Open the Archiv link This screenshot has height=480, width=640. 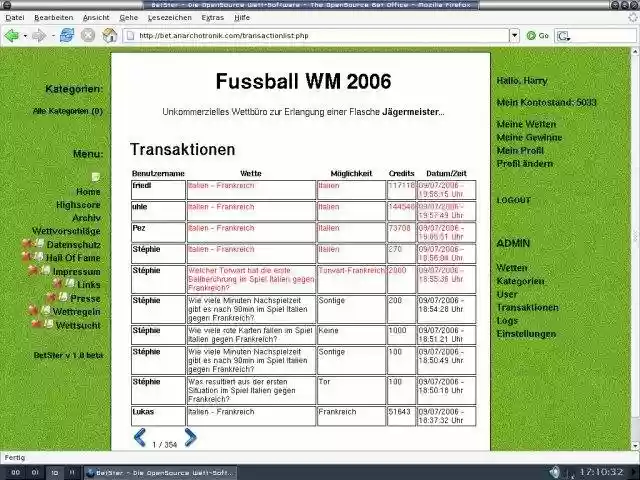coord(86,218)
